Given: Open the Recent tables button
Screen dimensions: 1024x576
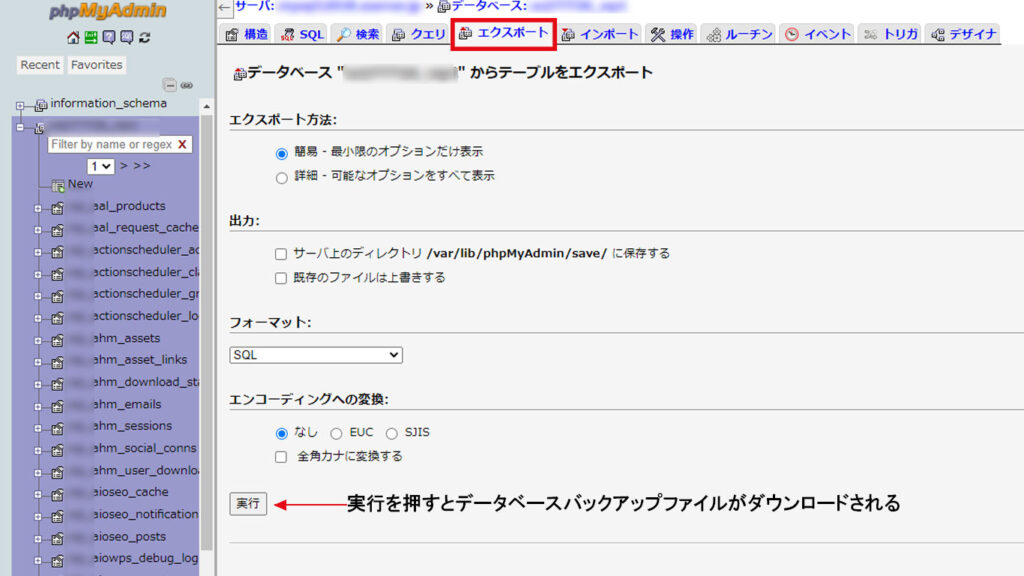Looking at the screenshot, I should click(x=40, y=65).
